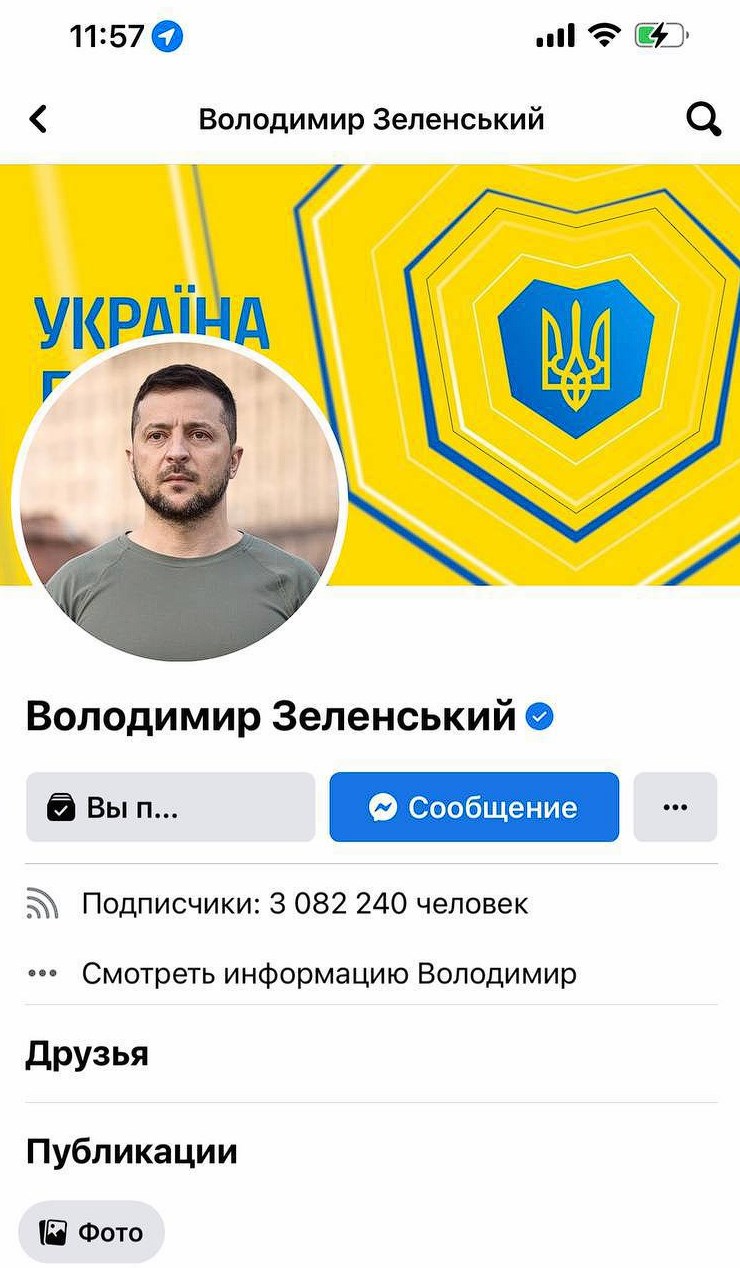Tap the battery indicator in status bar

(x=661, y=37)
